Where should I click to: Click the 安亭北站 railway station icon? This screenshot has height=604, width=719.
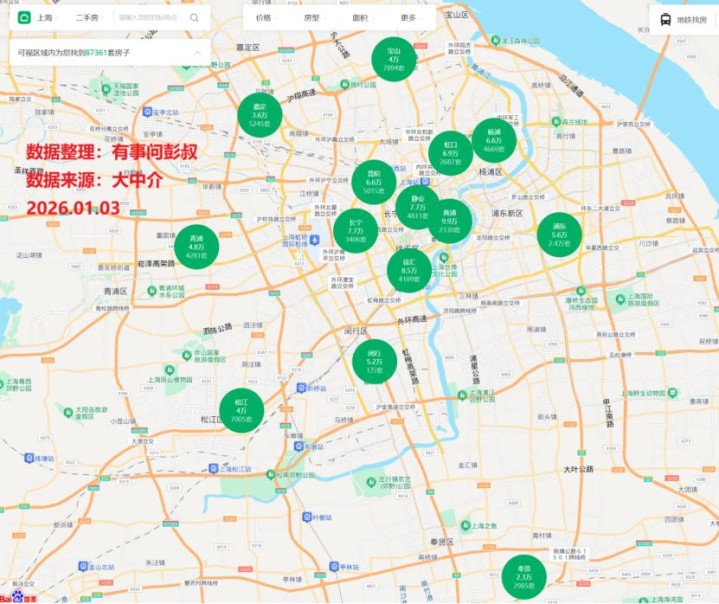pyautogui.click(x=147, y=112)
